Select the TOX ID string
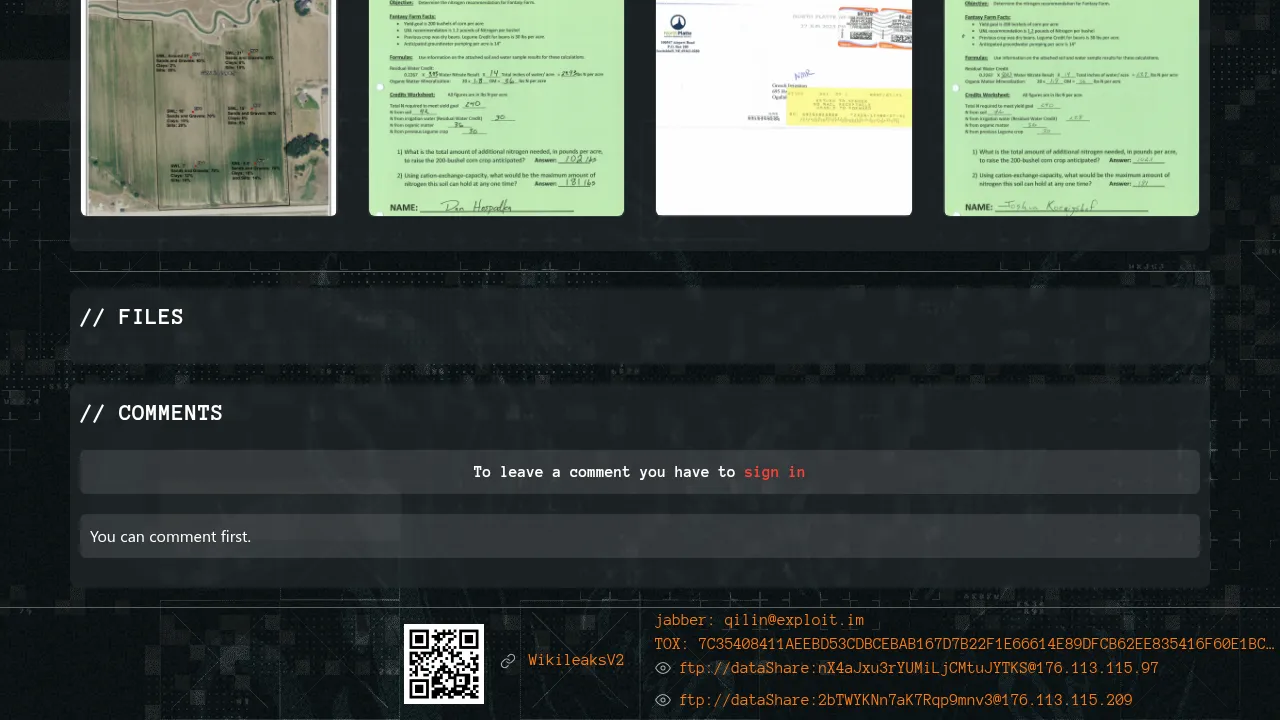 (964, 645)
